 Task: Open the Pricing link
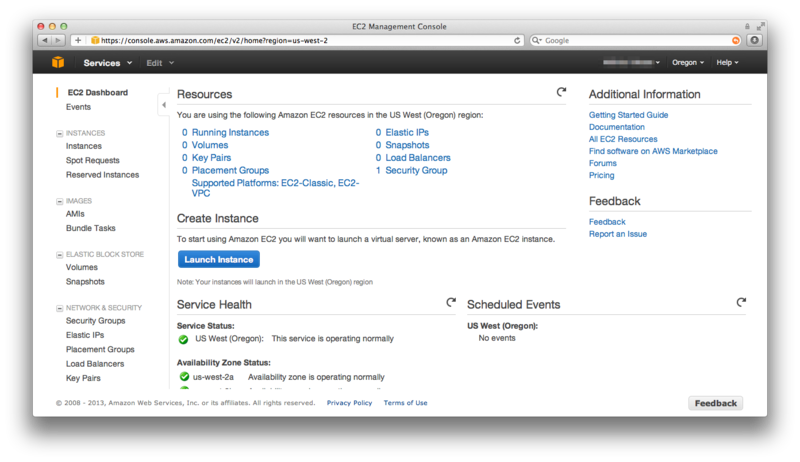point(602,175)
